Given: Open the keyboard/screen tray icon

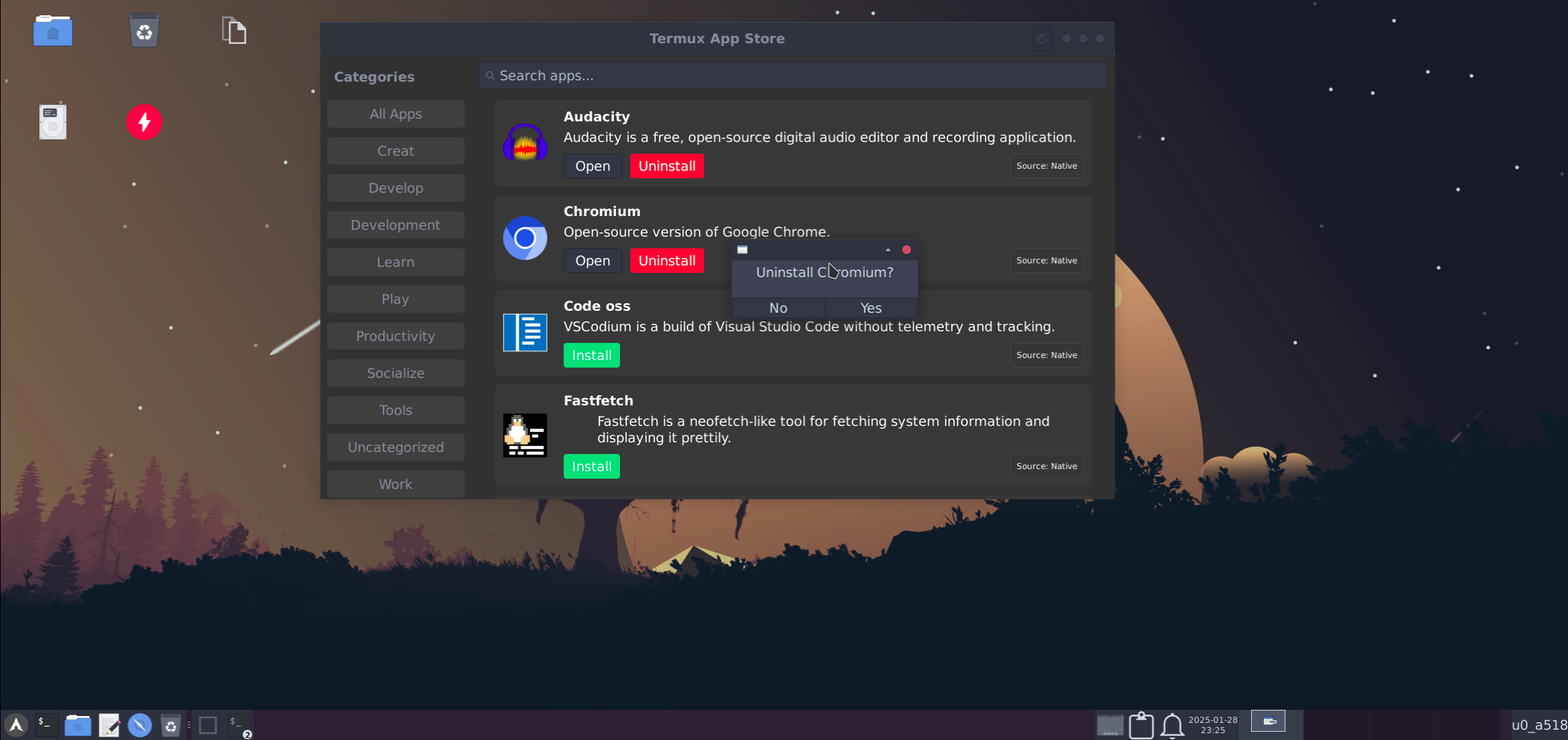Looking at the screenshot, I should point(1109,725).
